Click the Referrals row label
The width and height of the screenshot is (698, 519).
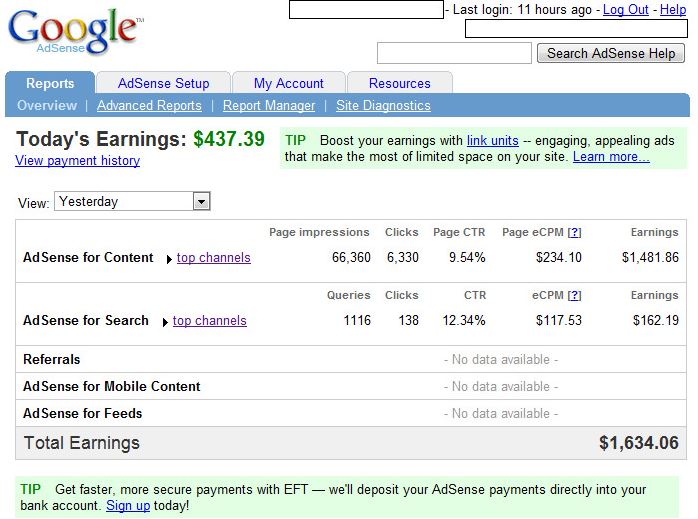[x=52, y=359]
